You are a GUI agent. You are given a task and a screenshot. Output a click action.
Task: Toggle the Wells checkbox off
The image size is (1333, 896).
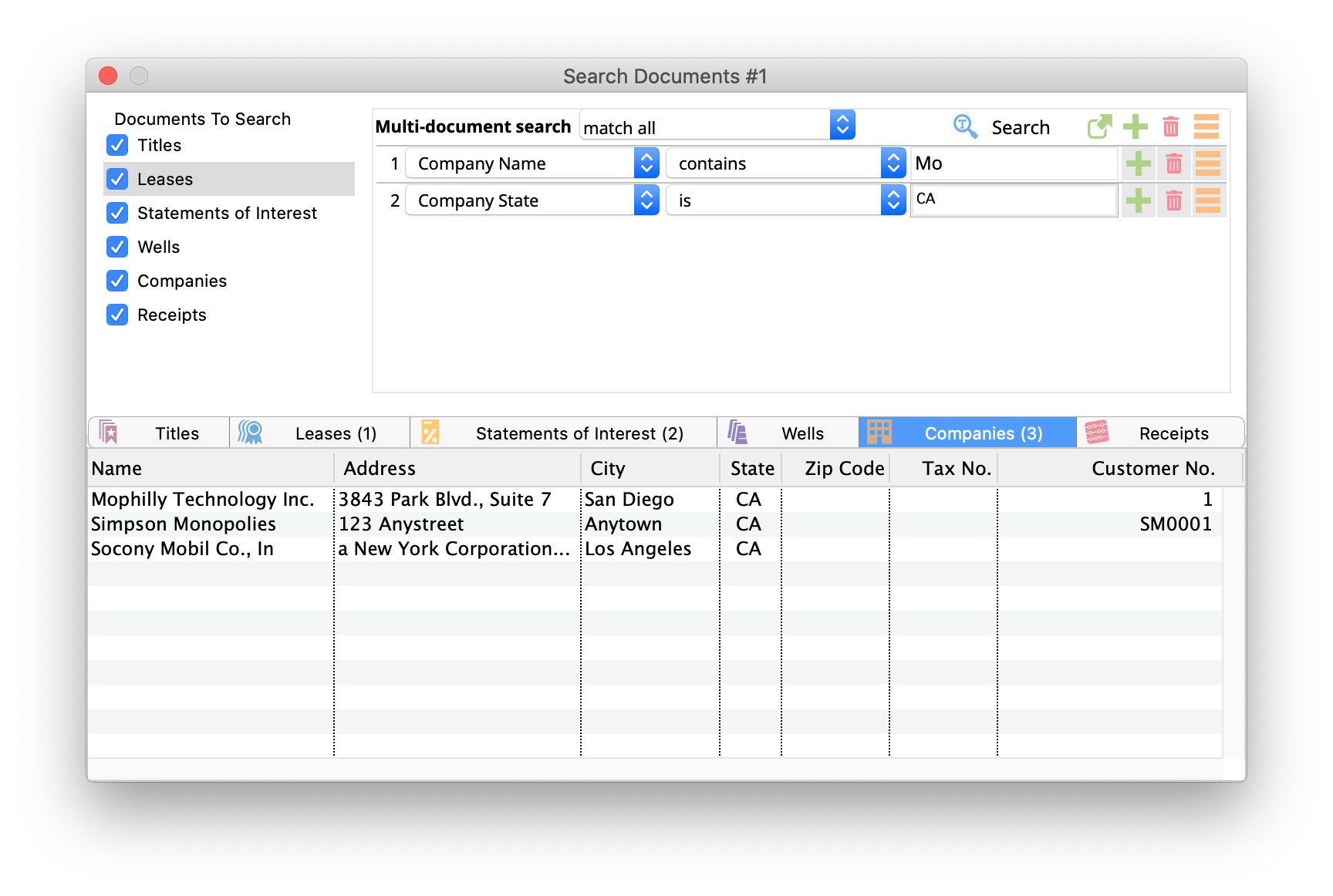tap(116, 247)
